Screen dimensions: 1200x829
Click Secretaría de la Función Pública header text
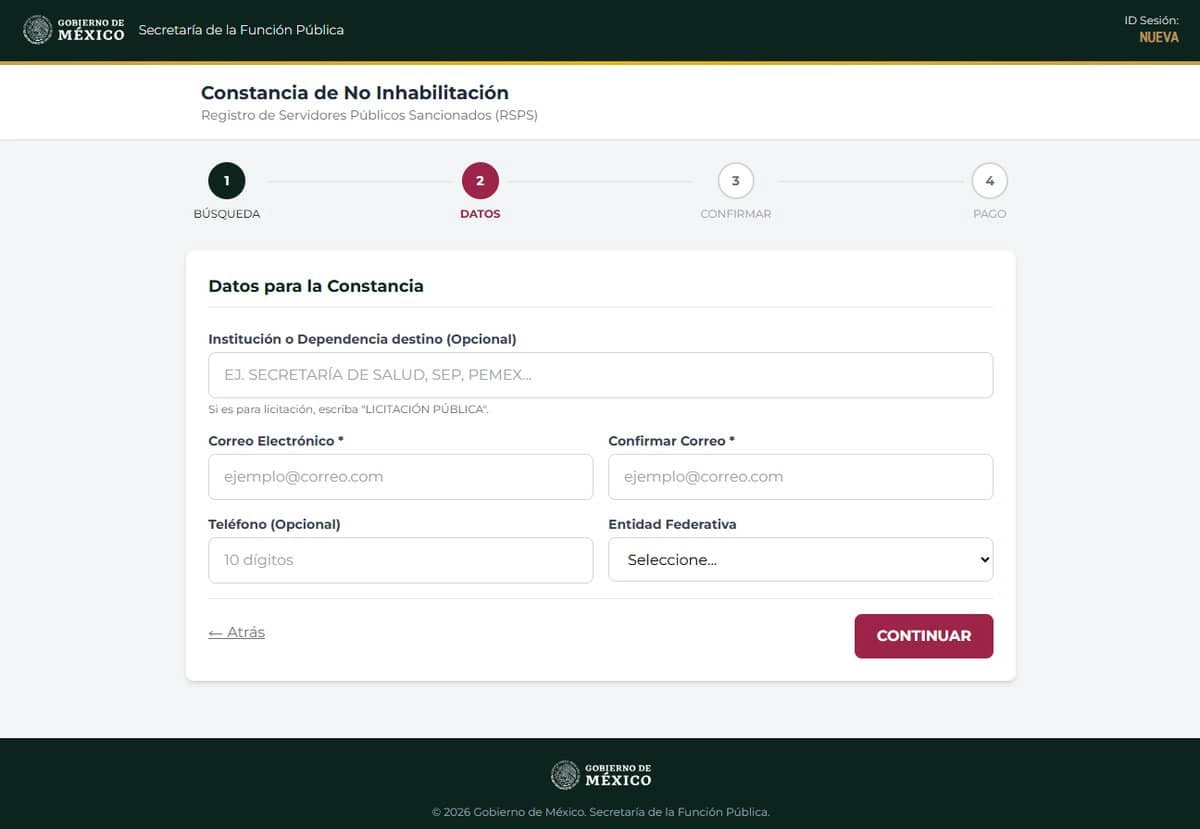[x=241, y=30]
